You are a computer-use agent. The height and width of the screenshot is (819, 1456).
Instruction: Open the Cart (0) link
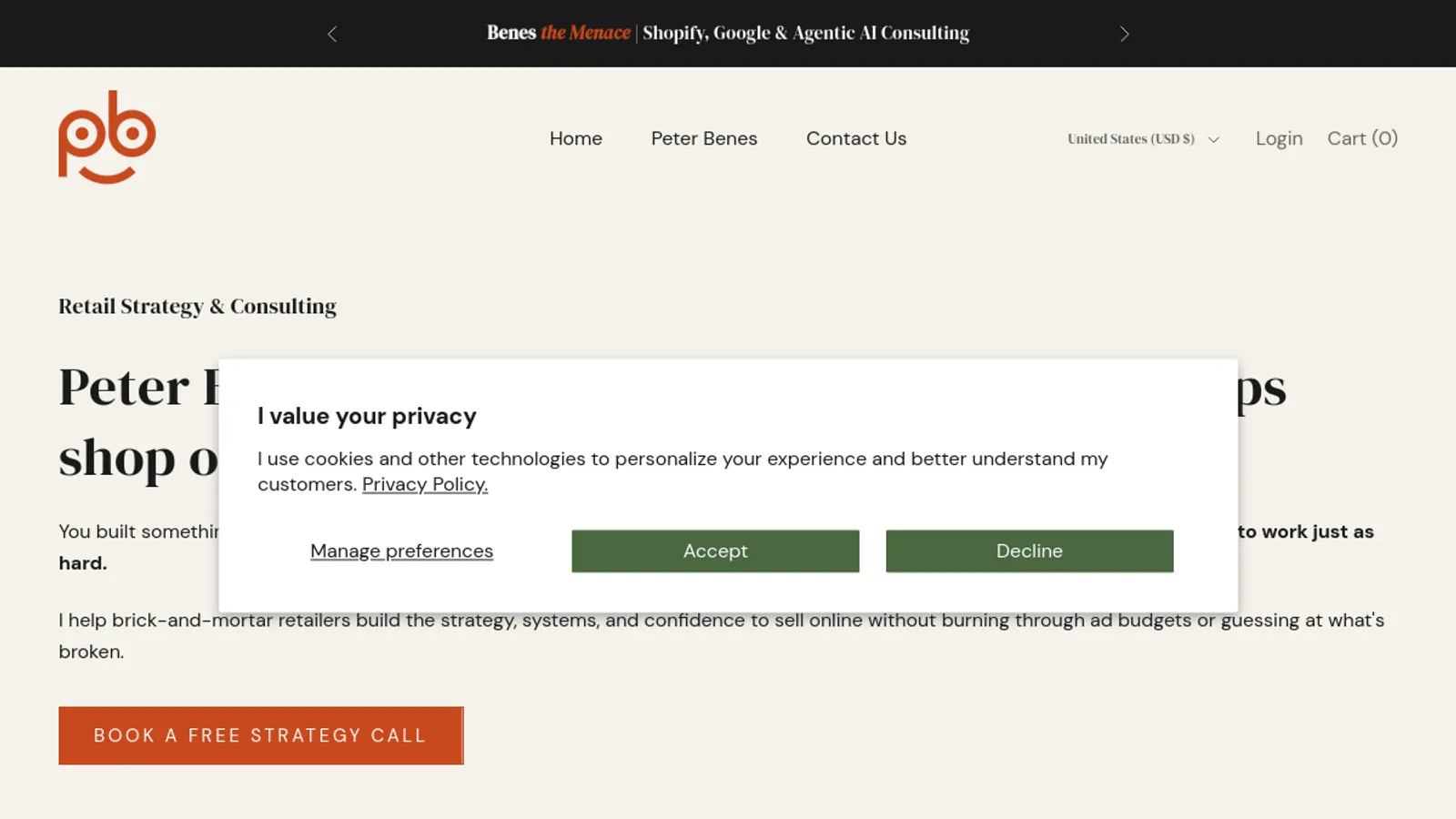(1362, 138)
